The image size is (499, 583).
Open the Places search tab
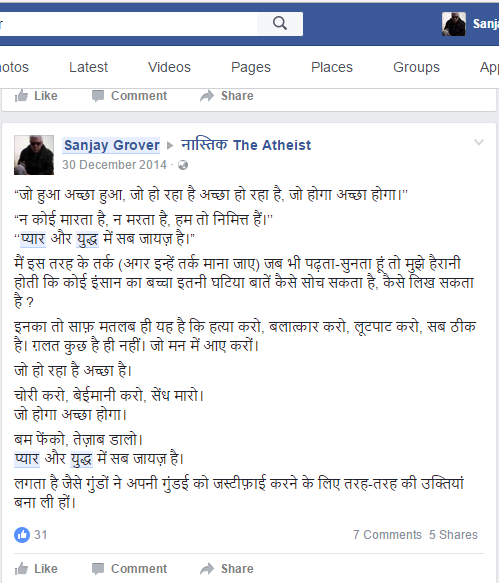pos(332,67)
